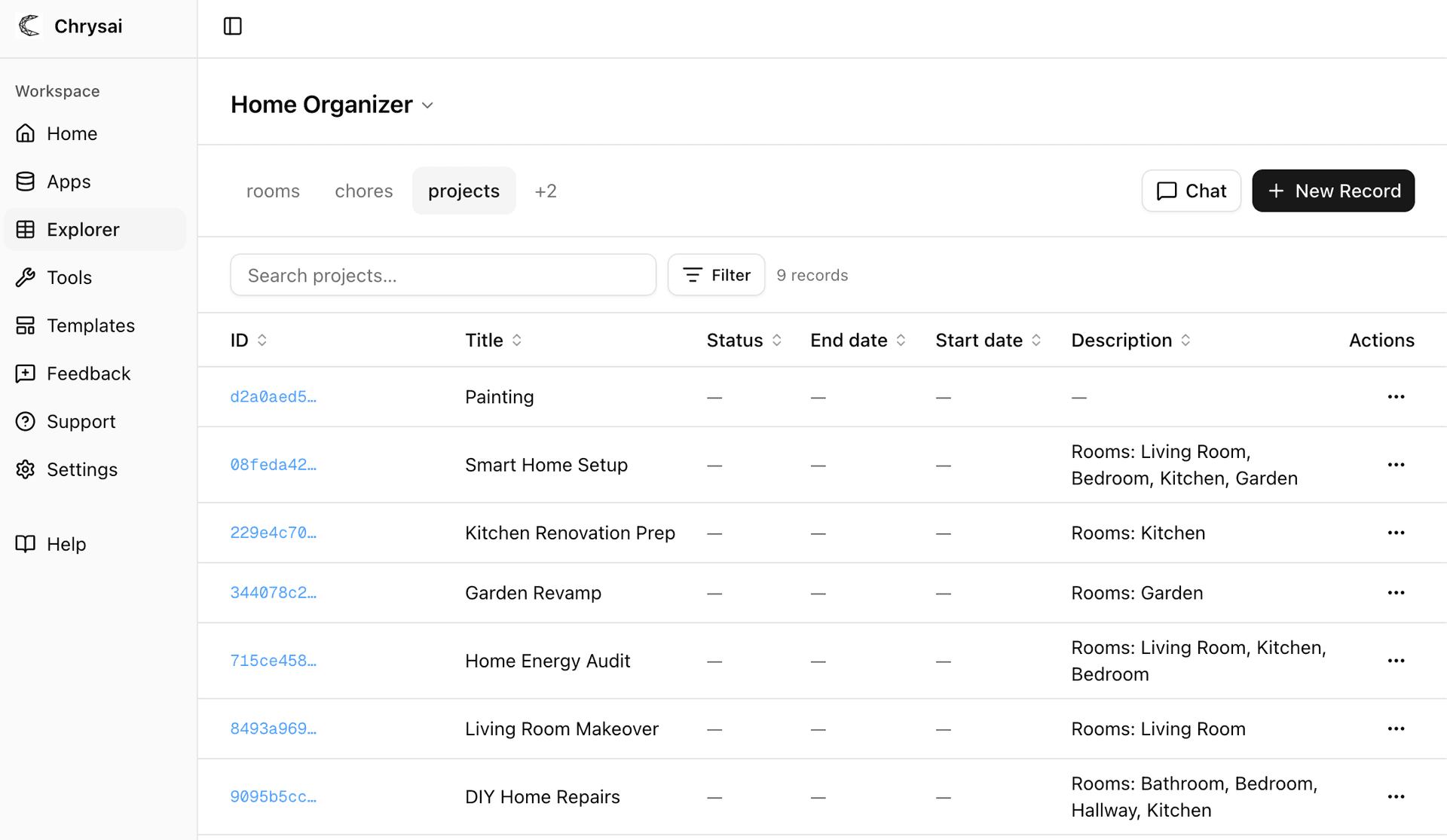Select the Apps icon in sidebar
This screenshot has height=840, width=1447.
25,181
